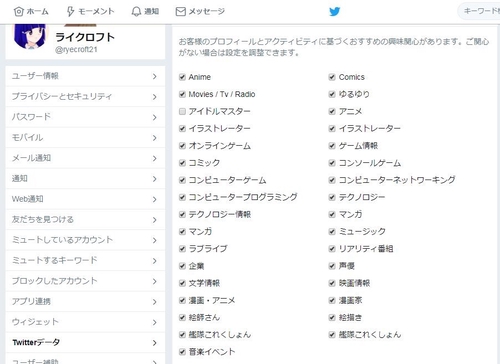Screen dimensions: 500x364
Task: Click the chevron beside Web通知
Action: [154, 199]
